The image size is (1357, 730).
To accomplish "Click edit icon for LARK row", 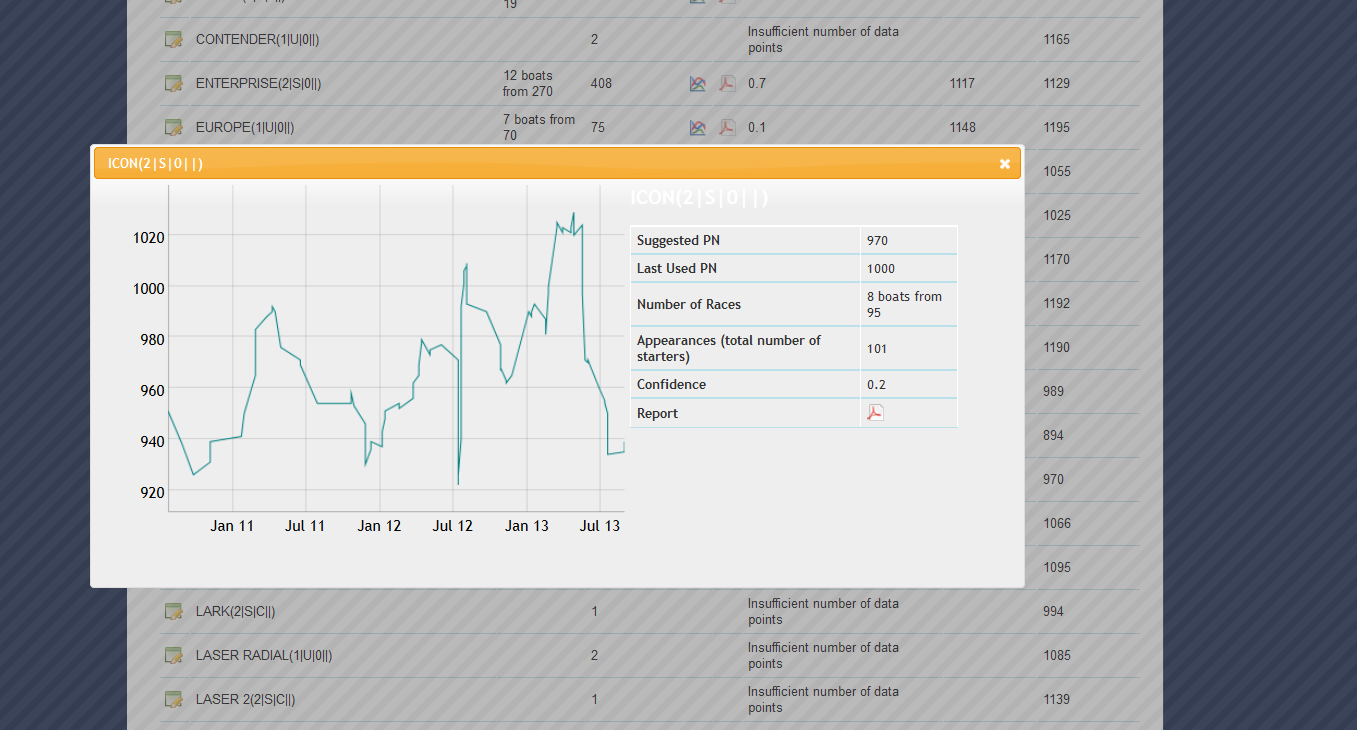I will point(174,611).
